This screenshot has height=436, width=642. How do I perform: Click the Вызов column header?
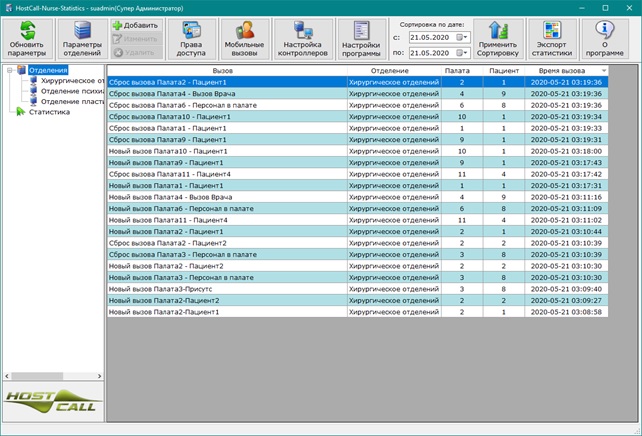tap(222, 71)
